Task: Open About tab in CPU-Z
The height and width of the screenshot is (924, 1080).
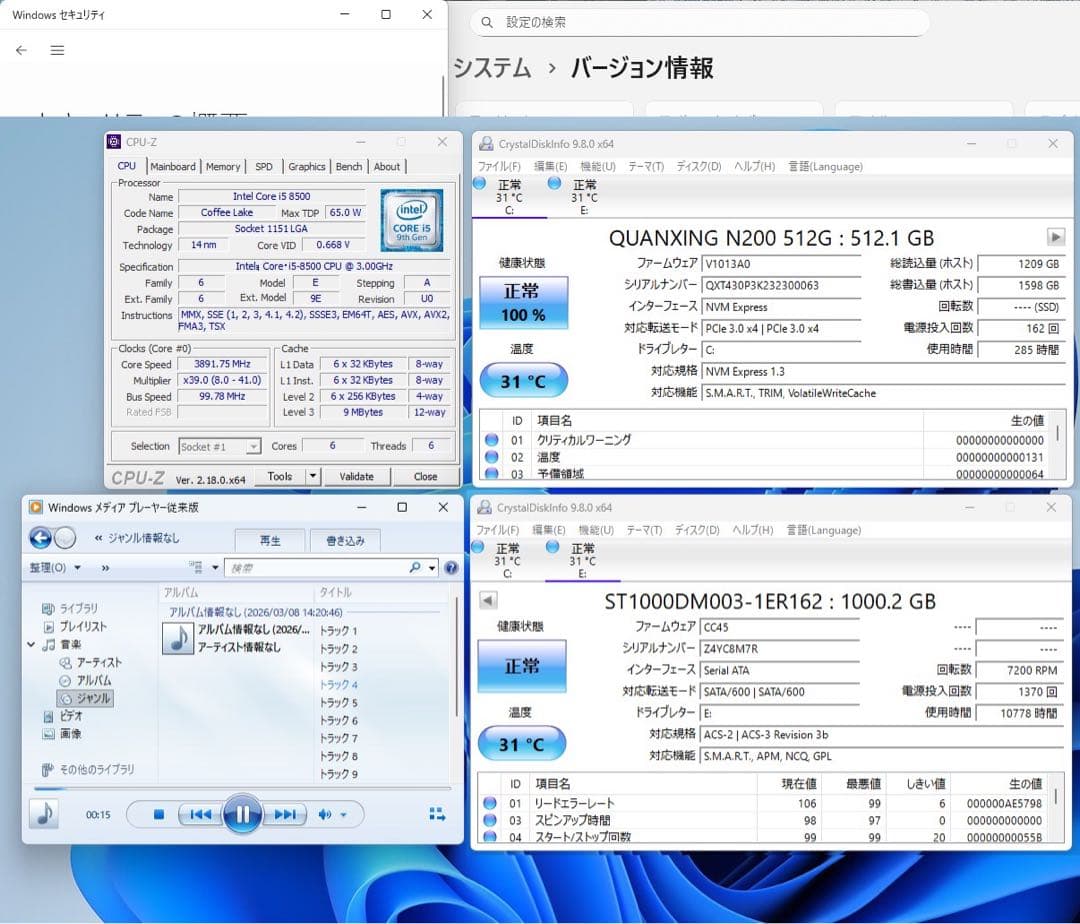Action: [x=387, y=167]
